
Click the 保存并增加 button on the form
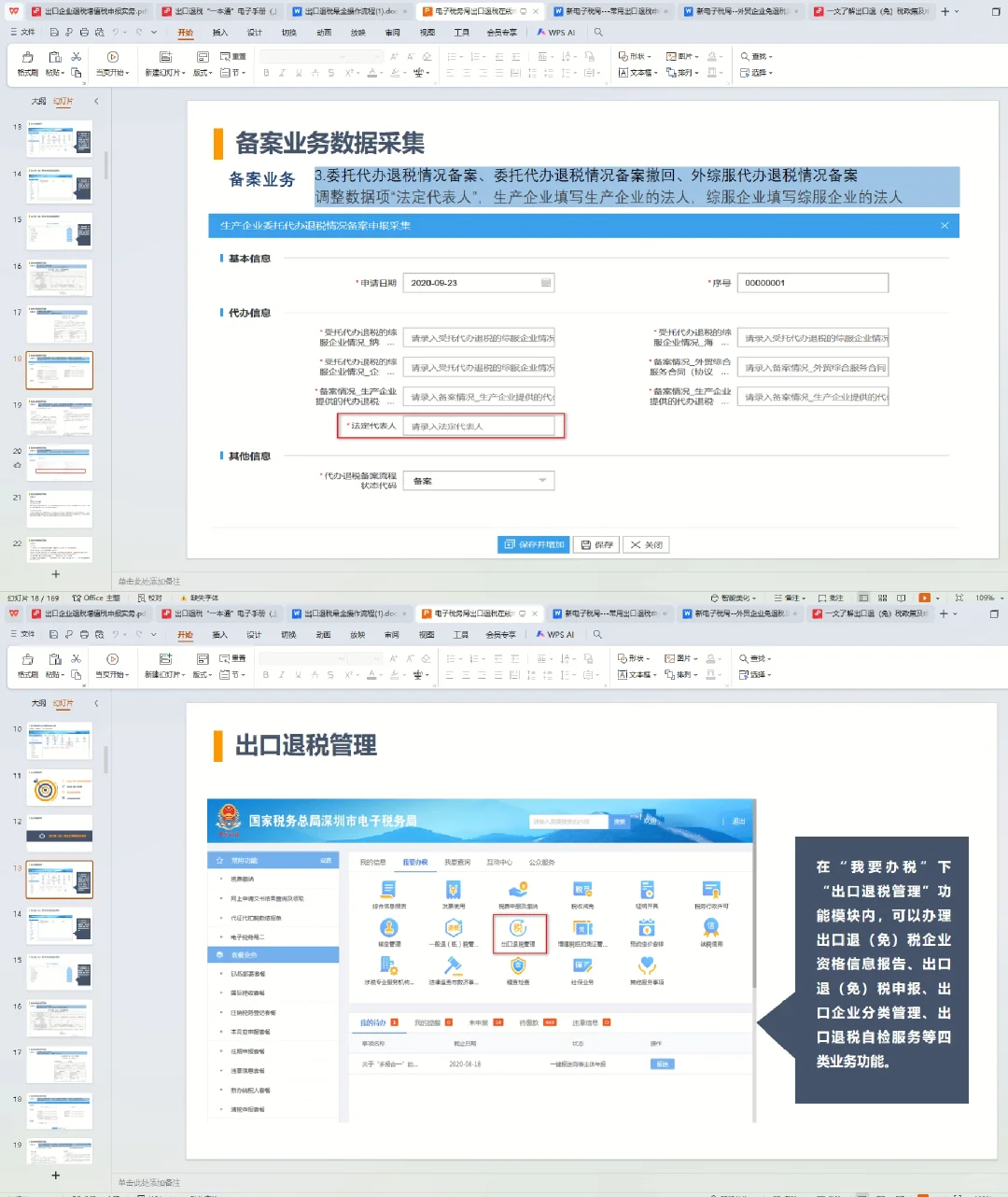tap(532, 544)
